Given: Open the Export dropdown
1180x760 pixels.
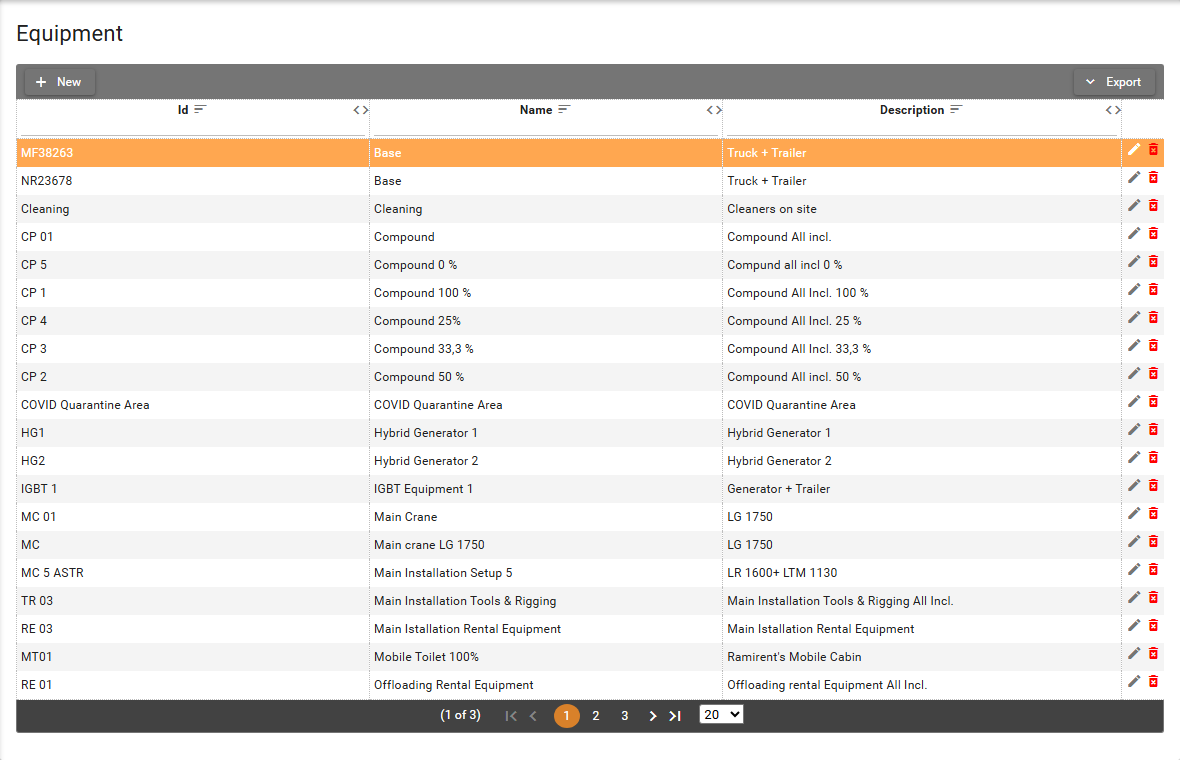Looking at the screenshot, I should coord(1114,82).
